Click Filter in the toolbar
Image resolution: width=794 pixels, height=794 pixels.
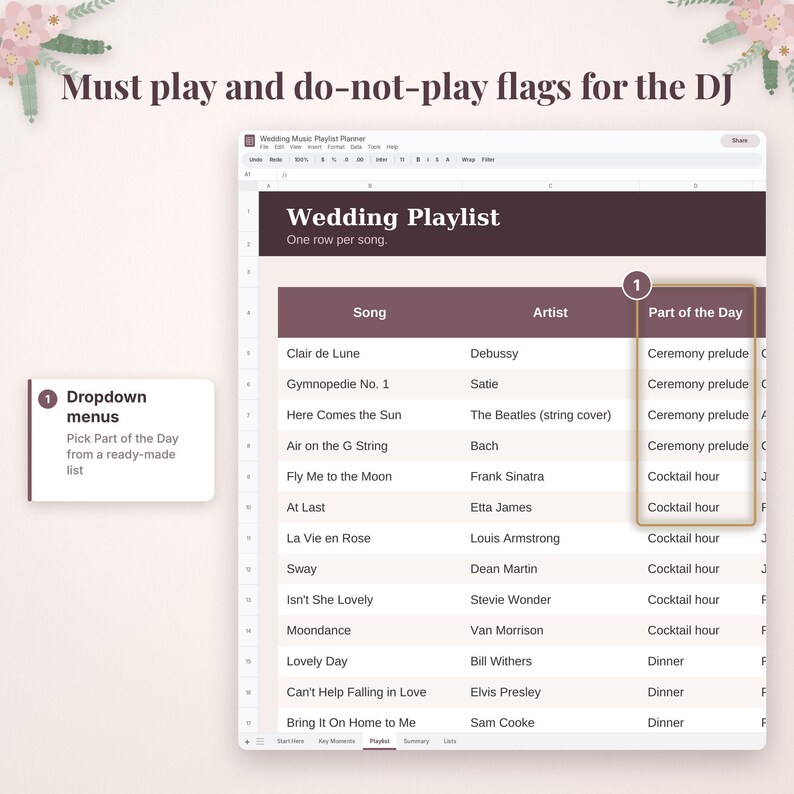pyautogui.click(x=488, y=160)
